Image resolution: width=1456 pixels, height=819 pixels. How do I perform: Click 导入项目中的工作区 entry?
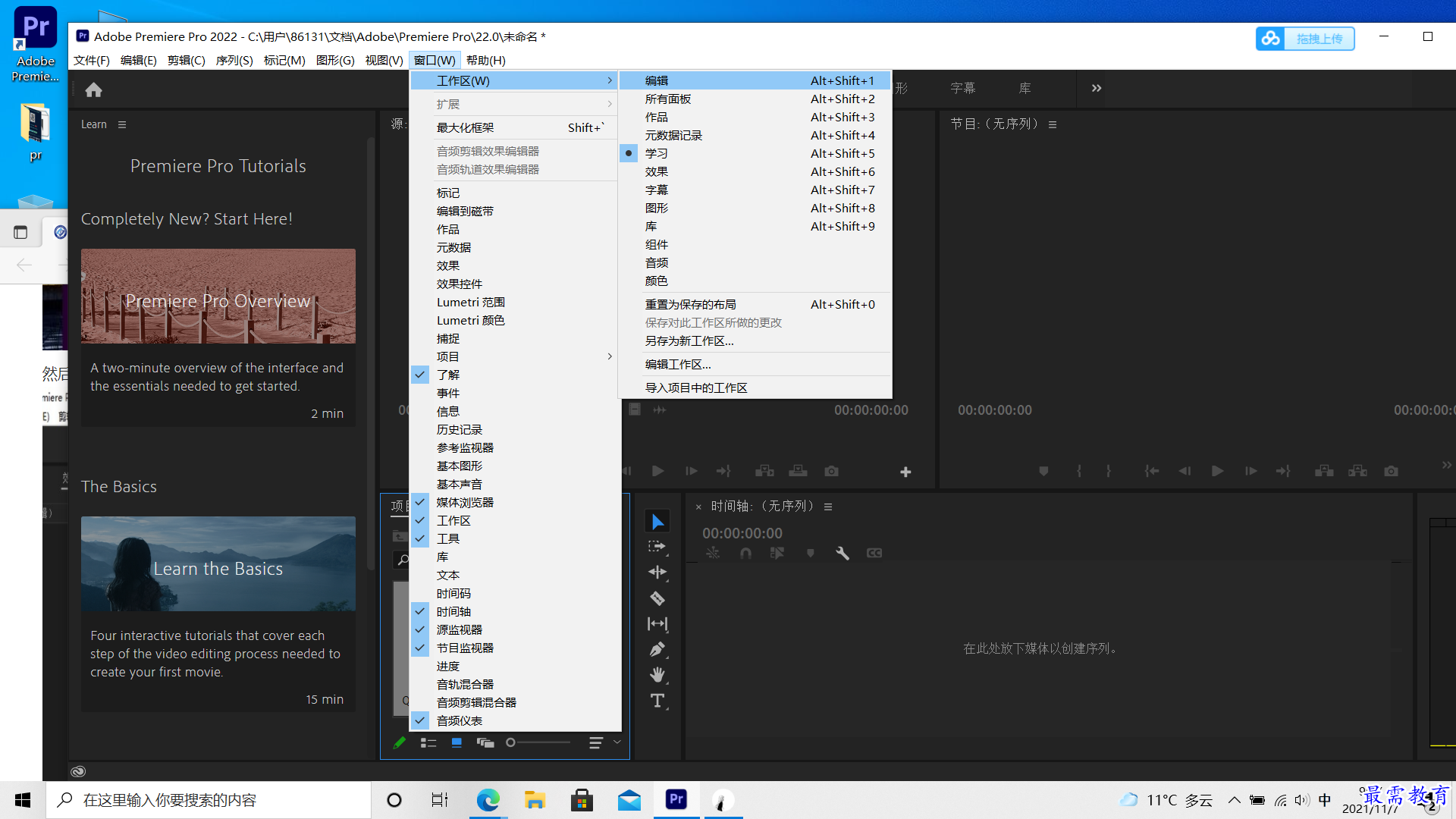755,388
